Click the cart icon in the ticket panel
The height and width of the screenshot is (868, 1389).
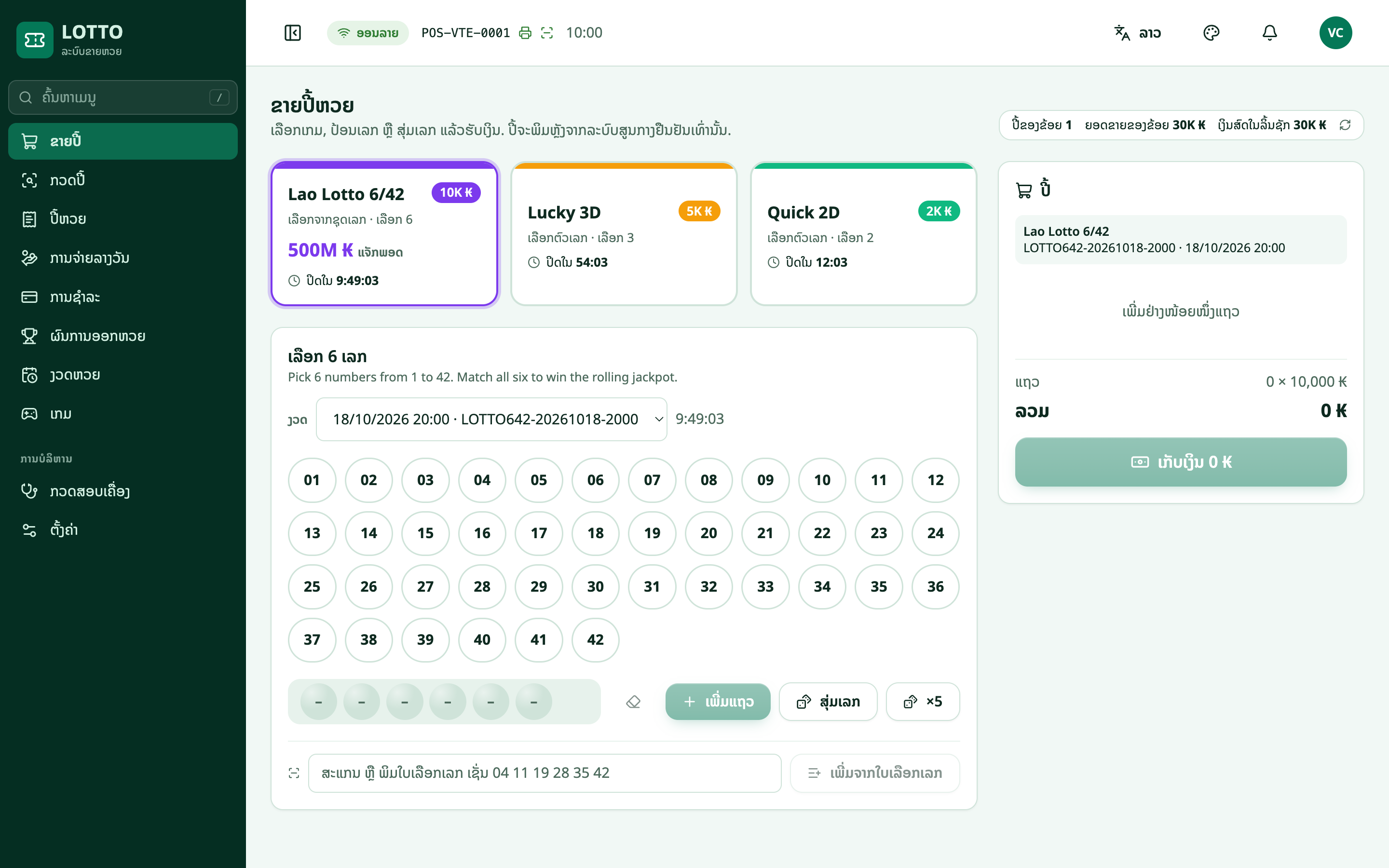(x=1024, y=190)
